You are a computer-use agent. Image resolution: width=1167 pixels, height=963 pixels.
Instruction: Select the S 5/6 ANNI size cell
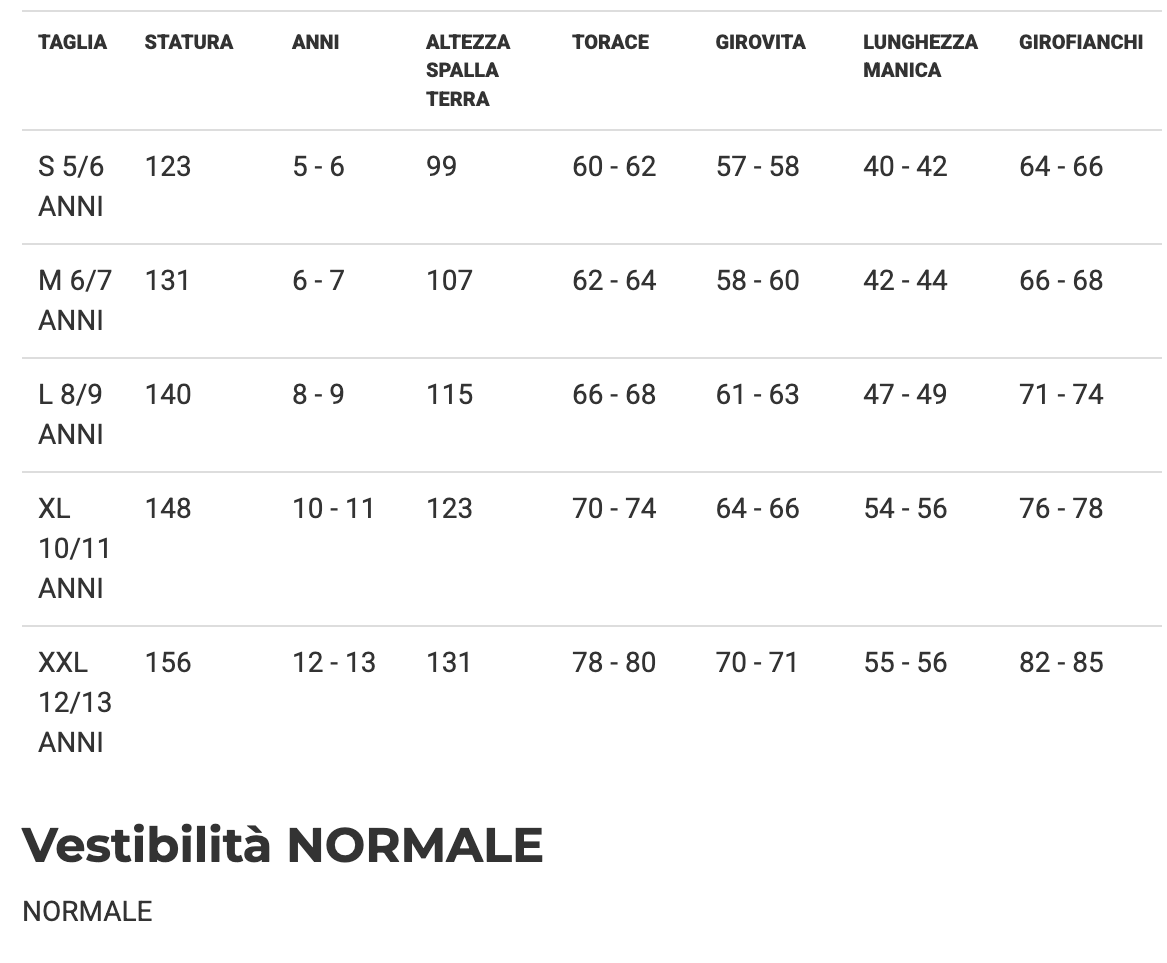pos(71,186)
